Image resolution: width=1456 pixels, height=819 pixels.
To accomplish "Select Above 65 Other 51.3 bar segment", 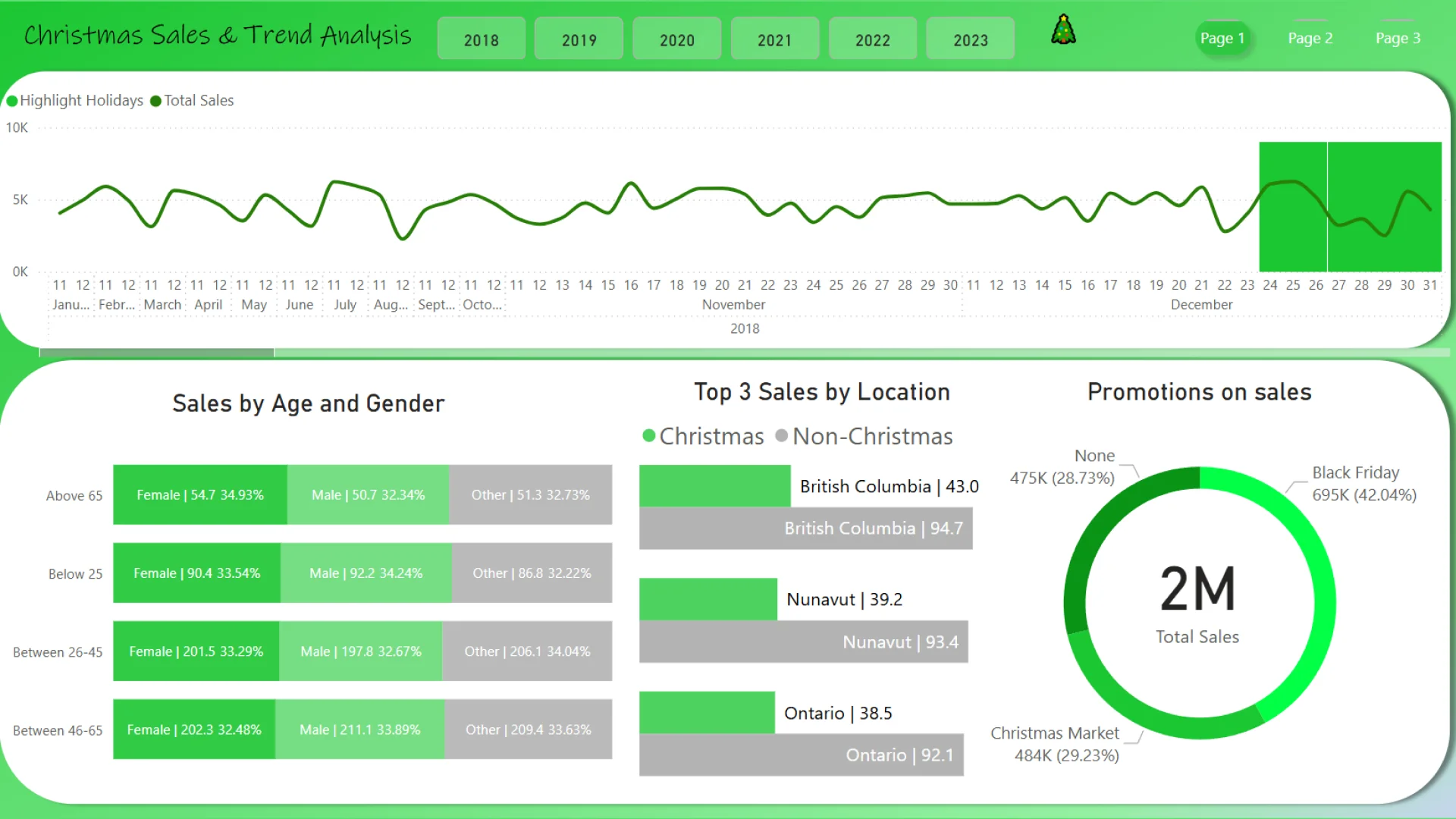I will tap(531, 494).
